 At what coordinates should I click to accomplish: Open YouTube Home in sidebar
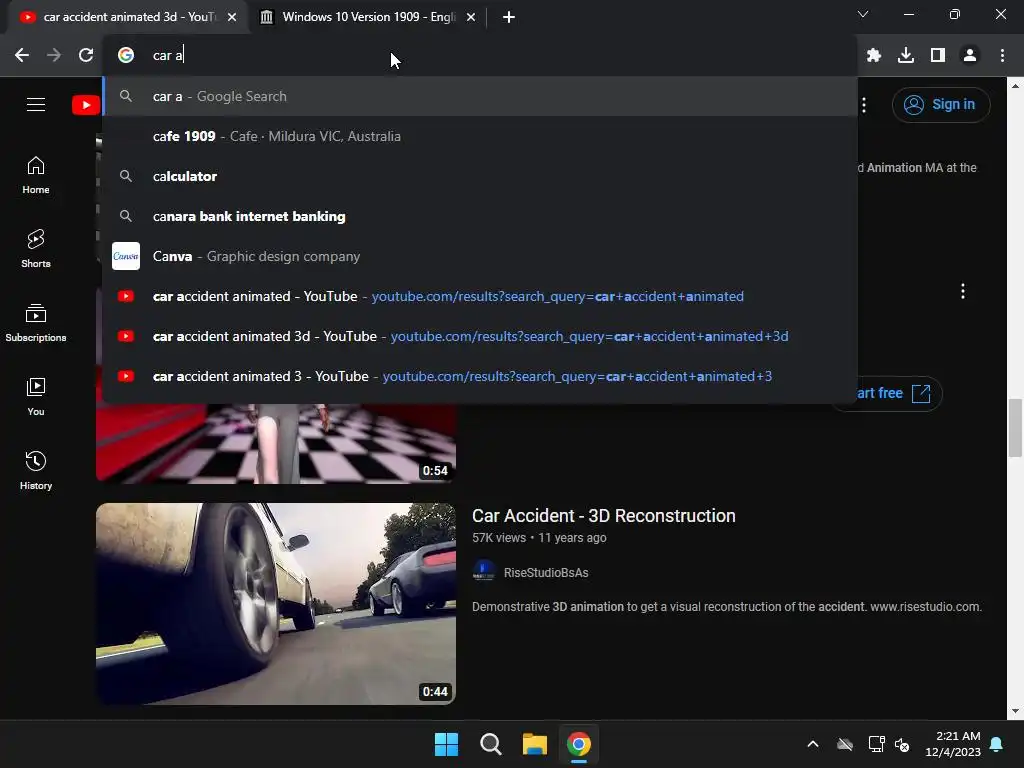click(x=36, y=175)
